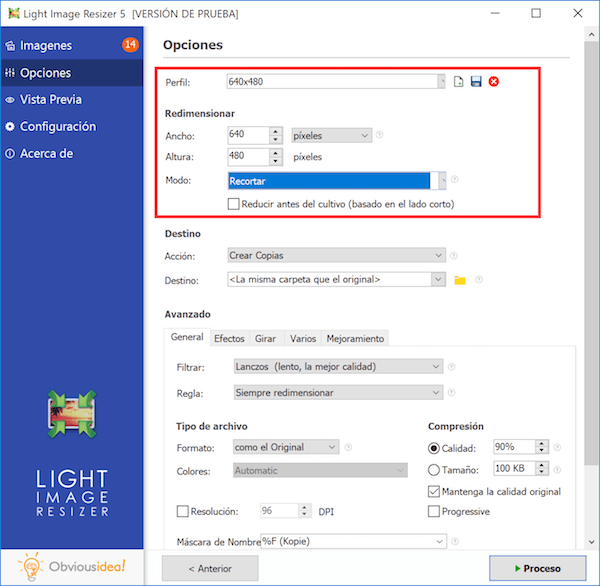
Task: Click help icon beside Calidad value
Action: [557, 447]
